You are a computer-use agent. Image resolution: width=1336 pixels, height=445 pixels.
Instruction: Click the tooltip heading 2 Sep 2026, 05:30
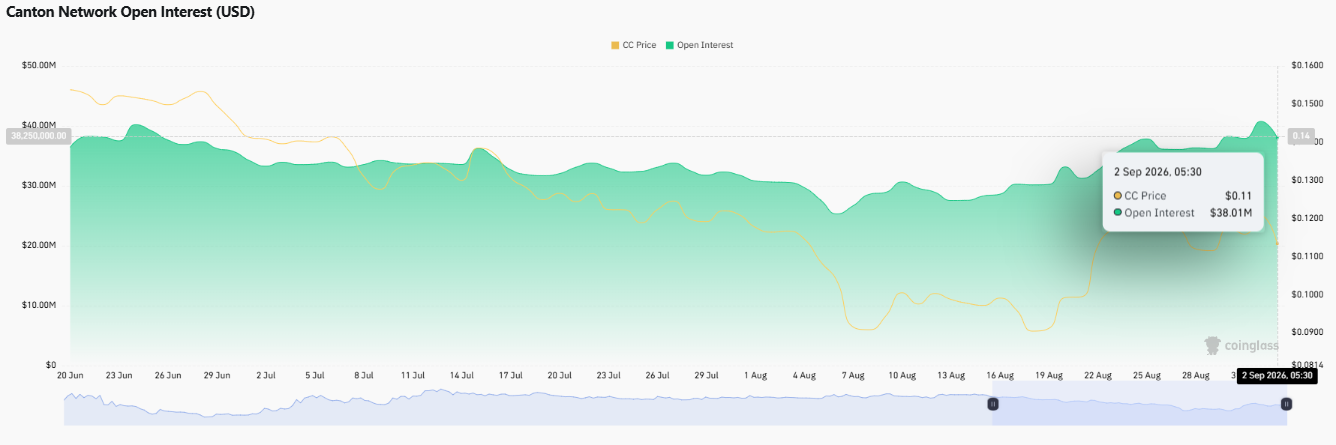(x=1158, y=172)
